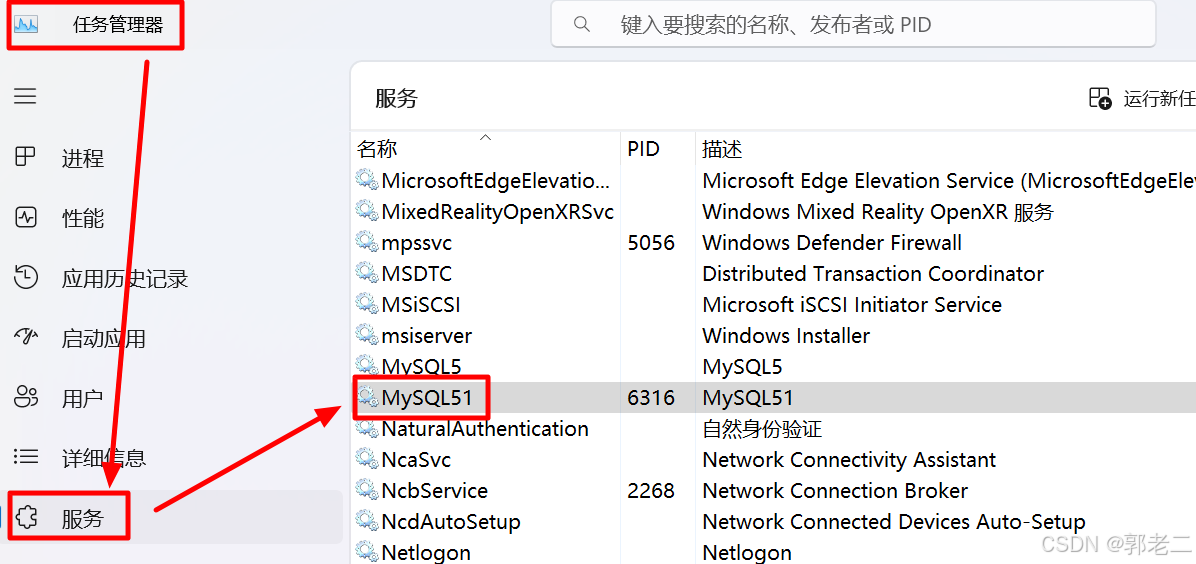Toggle the hamburger navigation menu
The height and width of the screenshot is (564, 1196).
(x=25, y=96)
